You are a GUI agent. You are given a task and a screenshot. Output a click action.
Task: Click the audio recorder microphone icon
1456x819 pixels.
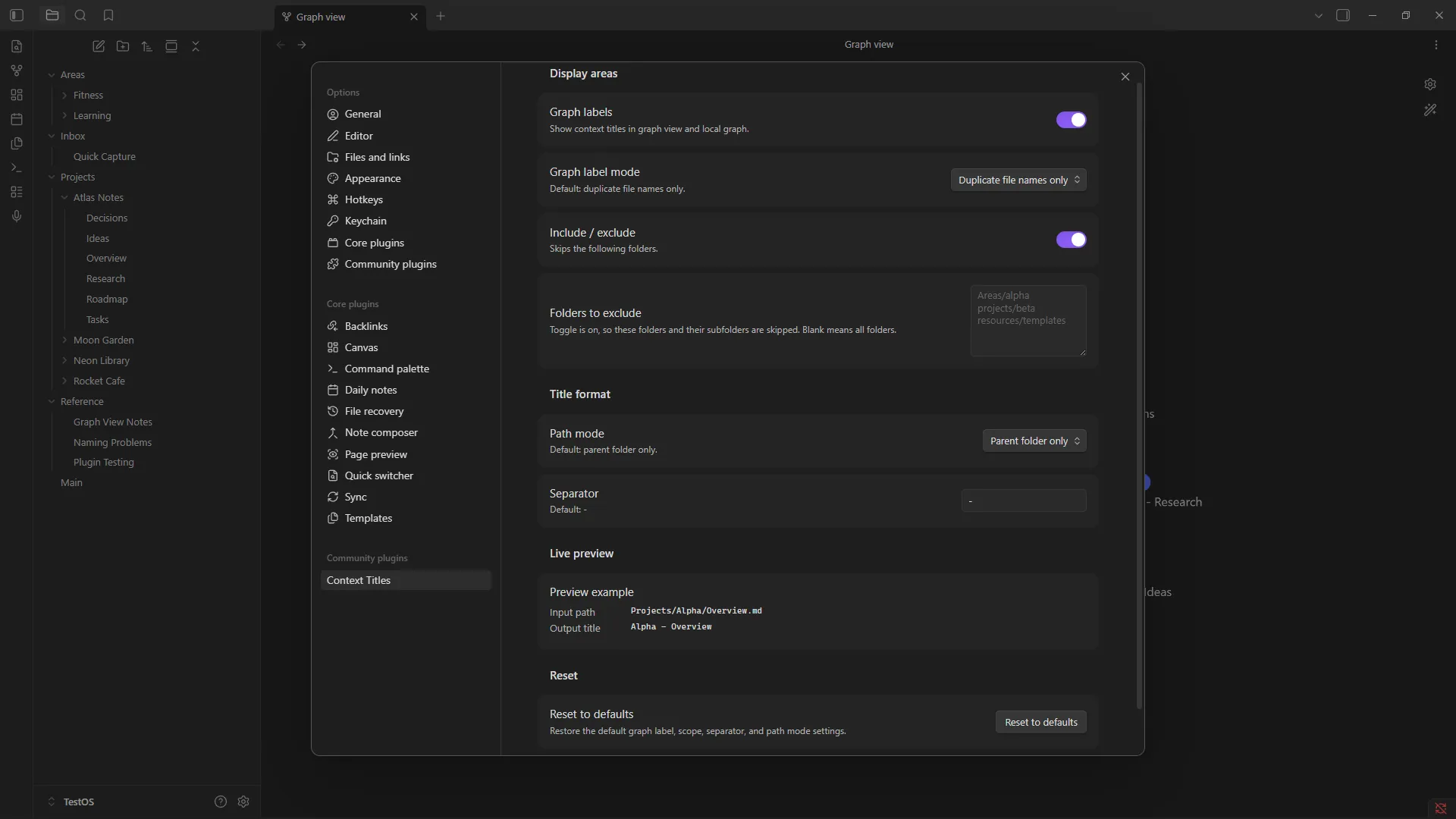click(x=17, y=216)
